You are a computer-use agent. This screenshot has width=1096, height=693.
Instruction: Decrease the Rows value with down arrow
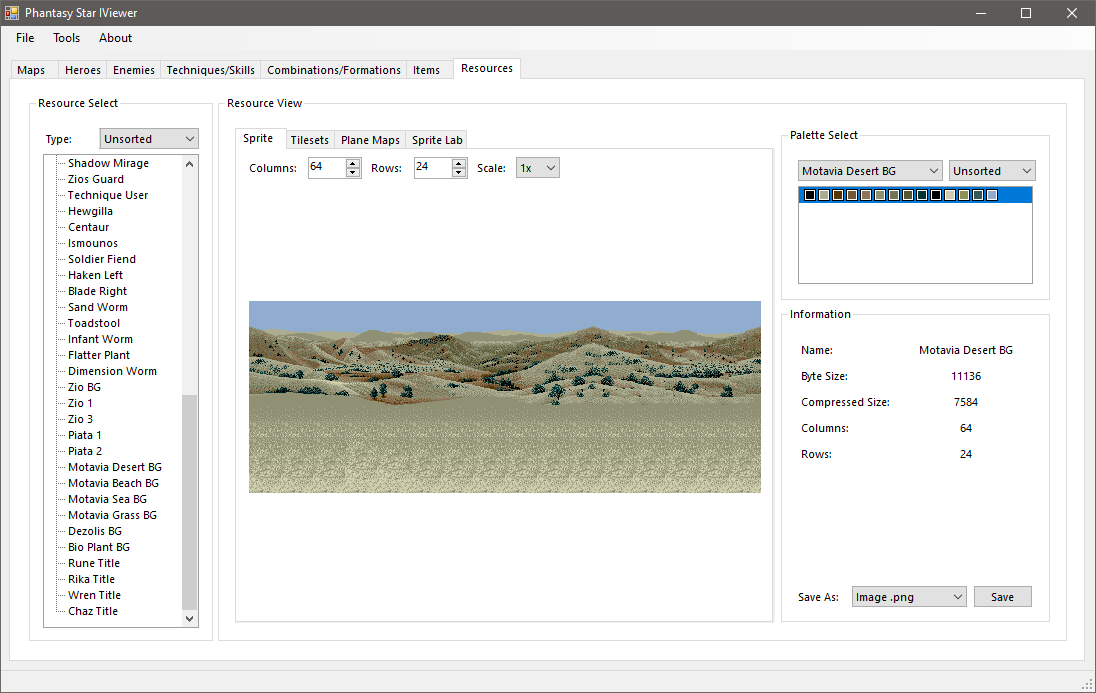click(459, 173)
